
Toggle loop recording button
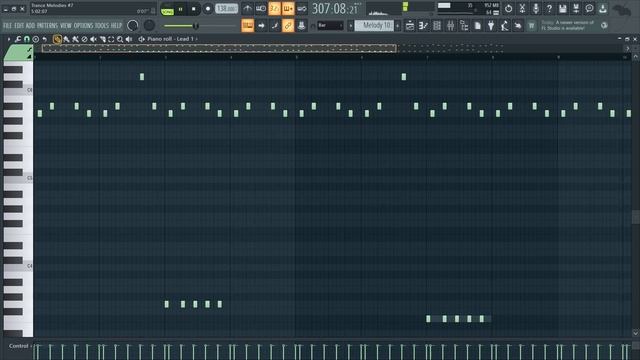tap(302, 9)
